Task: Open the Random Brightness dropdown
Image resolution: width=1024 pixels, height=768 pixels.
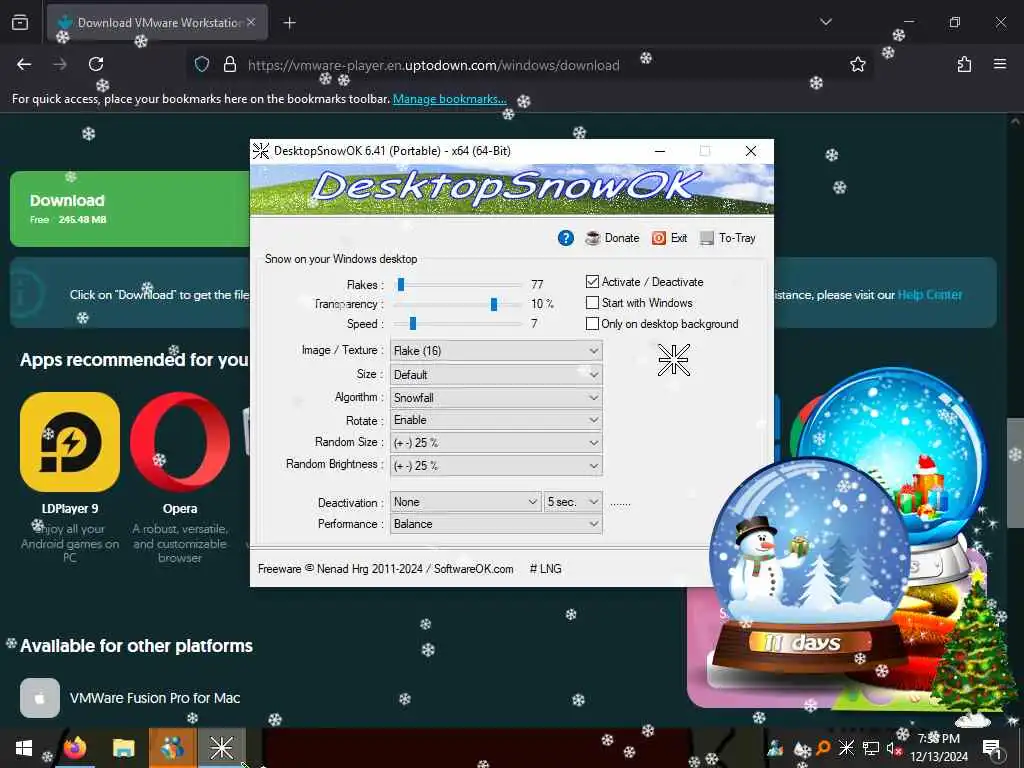Action: coord(496,466)
